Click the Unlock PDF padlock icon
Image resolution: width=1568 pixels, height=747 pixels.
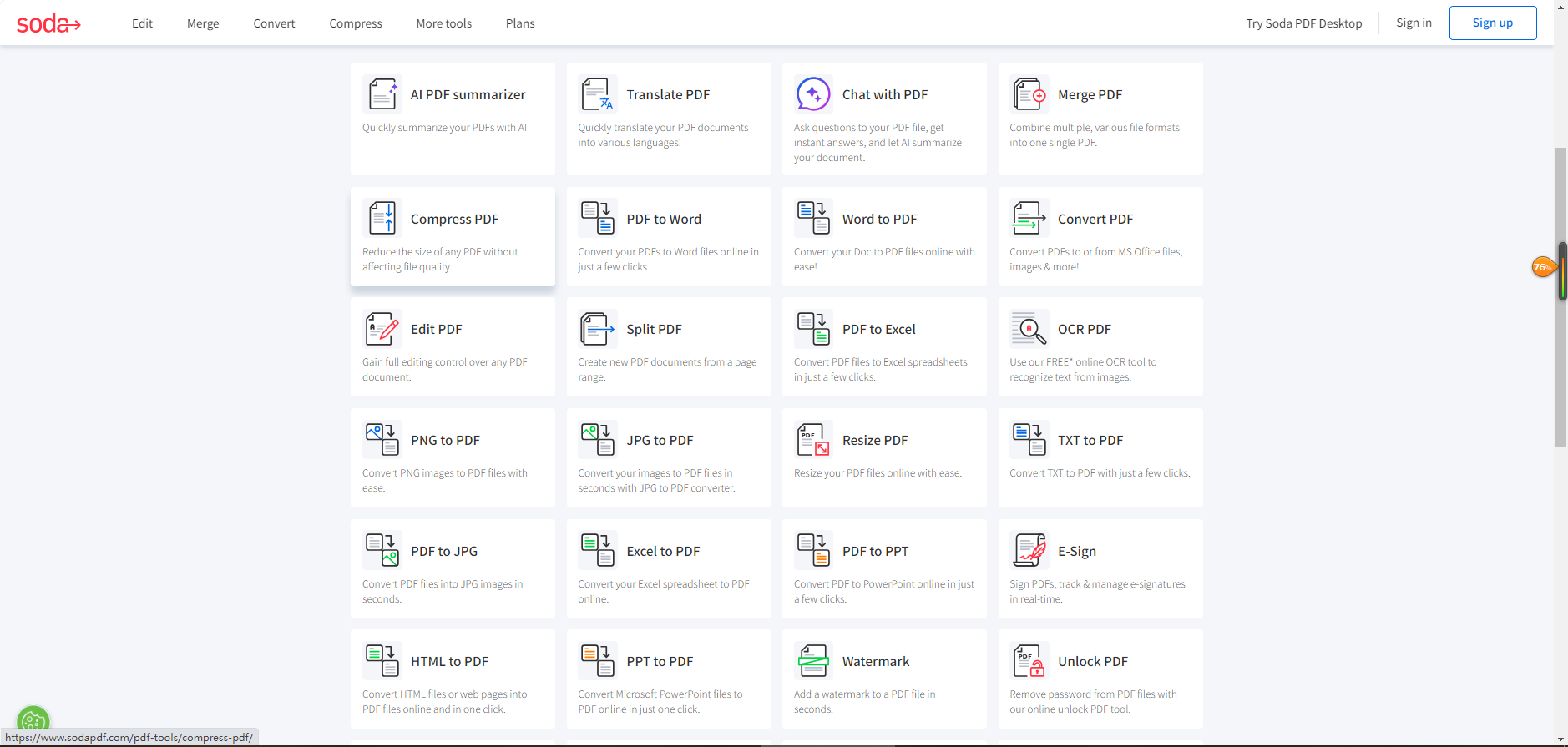click(1029, 661)
